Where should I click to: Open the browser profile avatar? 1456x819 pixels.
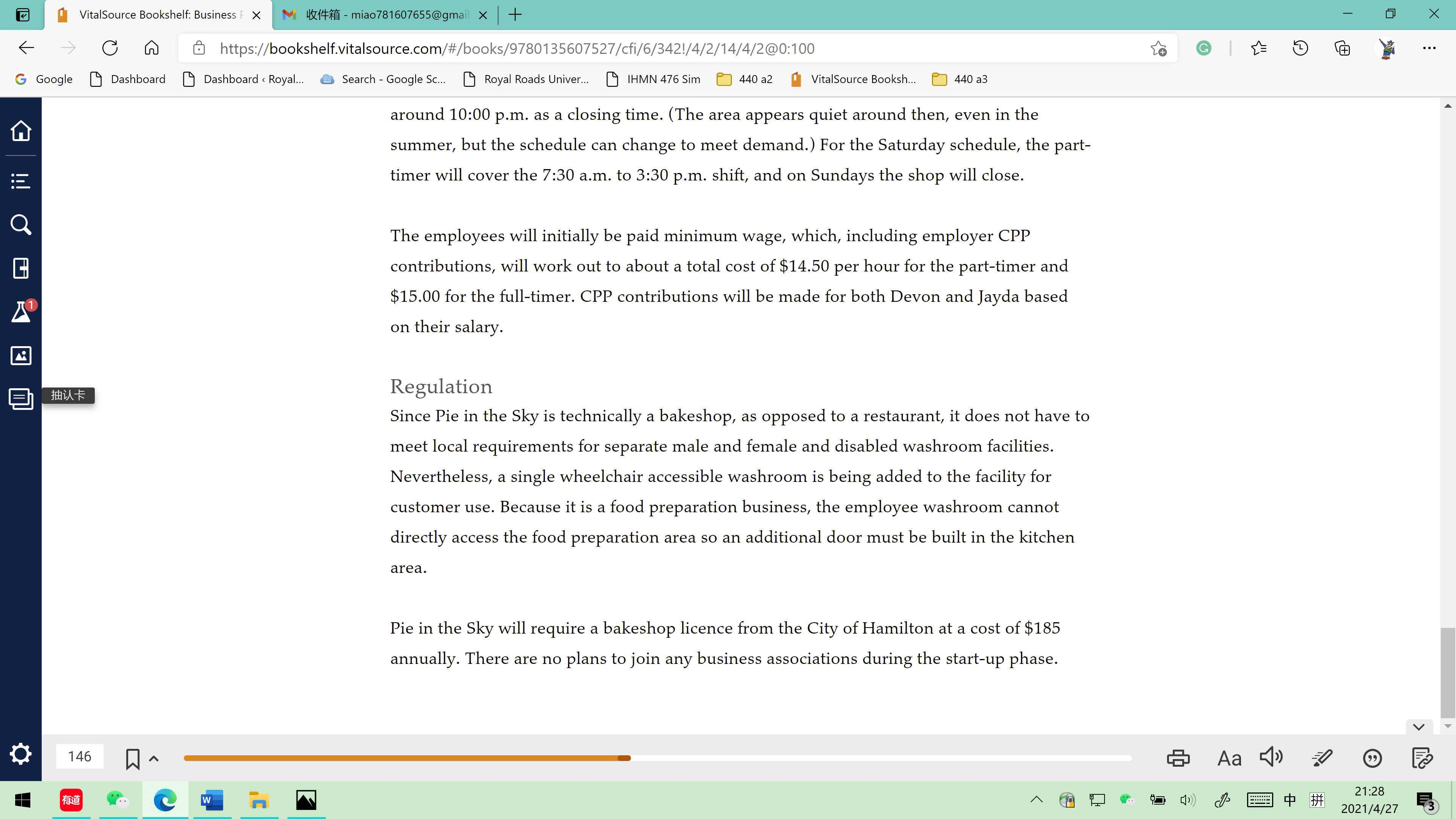pos(1387,49)
